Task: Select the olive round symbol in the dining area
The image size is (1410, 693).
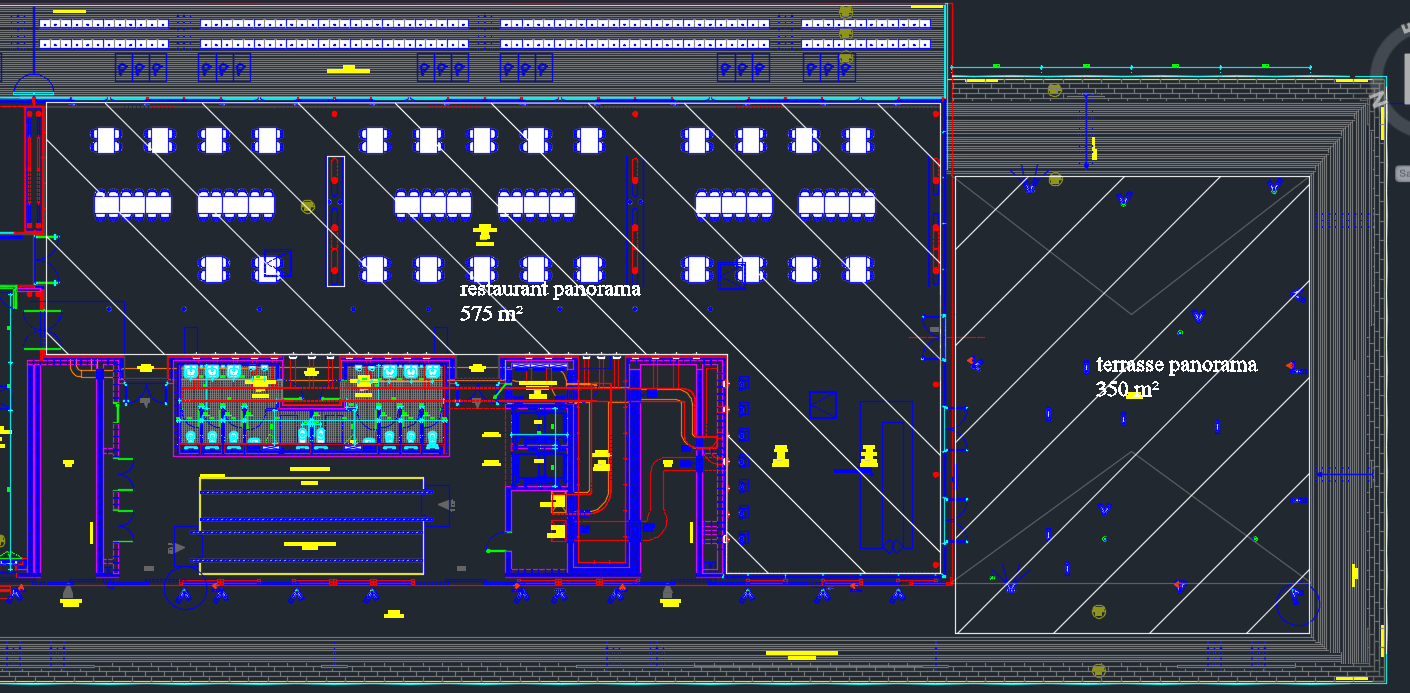Action: [x=308, y=206]
